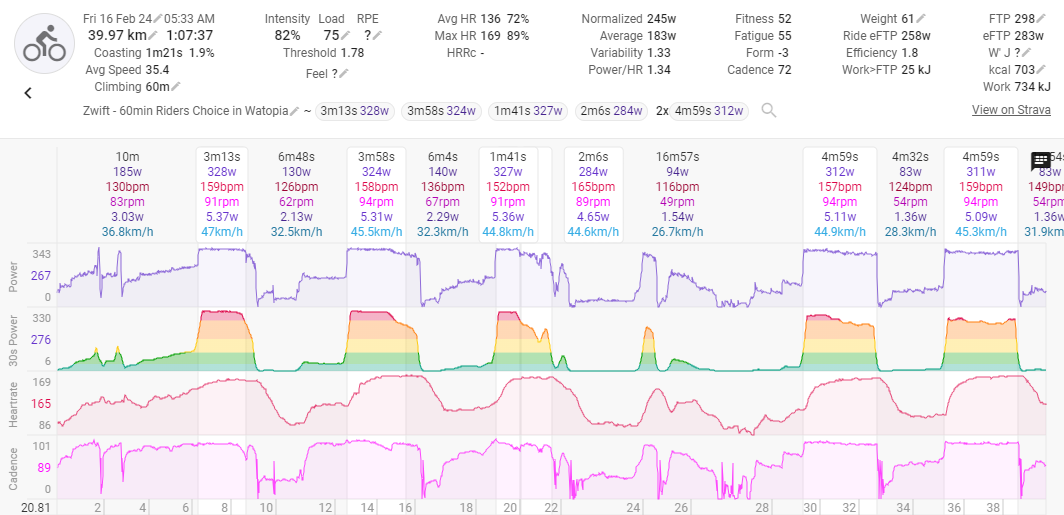This screenshot has width=1064, height=515.
Task: Click the Zwift activity title text
Action: (x=186, y=111)
